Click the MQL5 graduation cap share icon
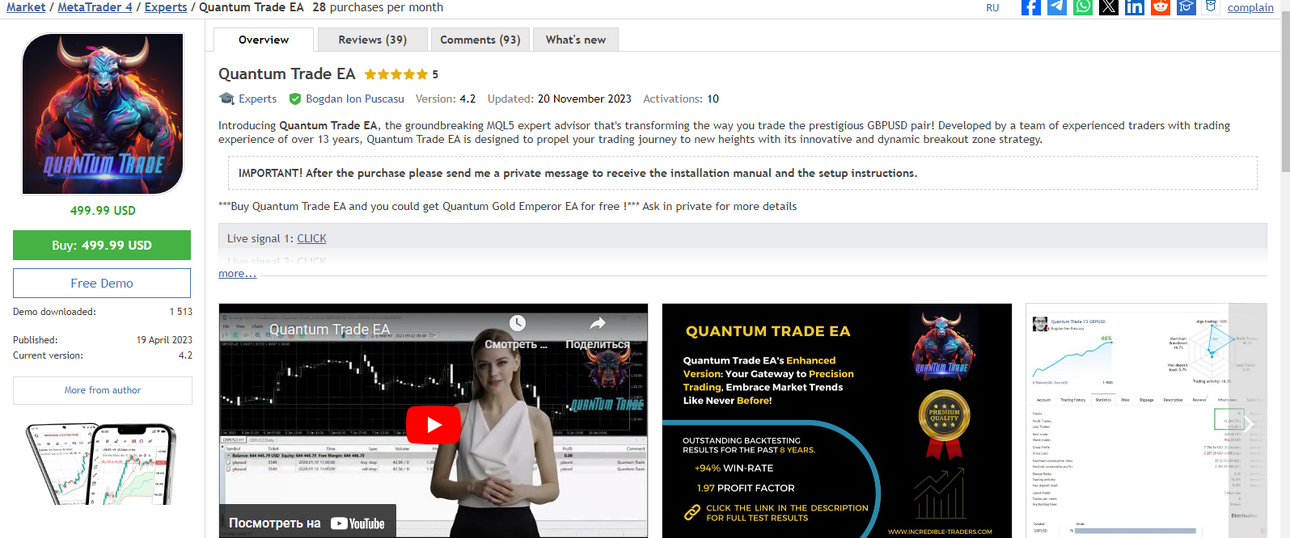 click(x=1187, y=7)
